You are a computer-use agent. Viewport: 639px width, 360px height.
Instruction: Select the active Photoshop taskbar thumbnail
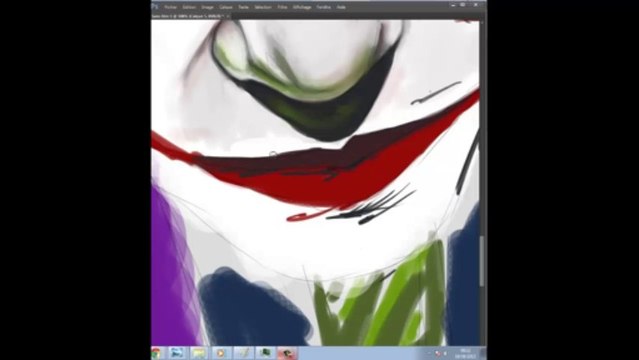pyautogui.click(x=287, y=353)
